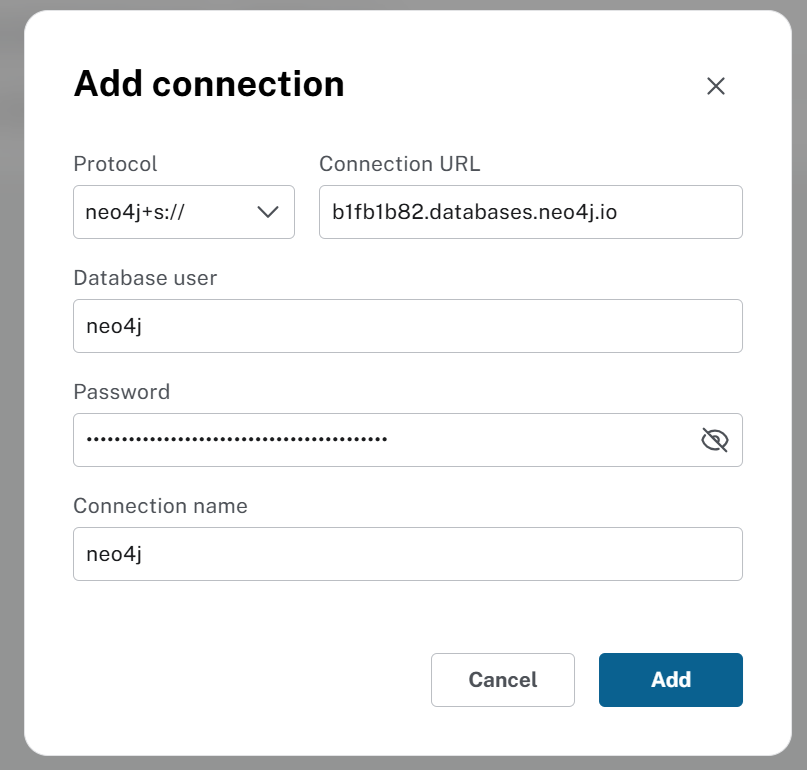
Task: Click the Cancel button
Action: point(503,680)
